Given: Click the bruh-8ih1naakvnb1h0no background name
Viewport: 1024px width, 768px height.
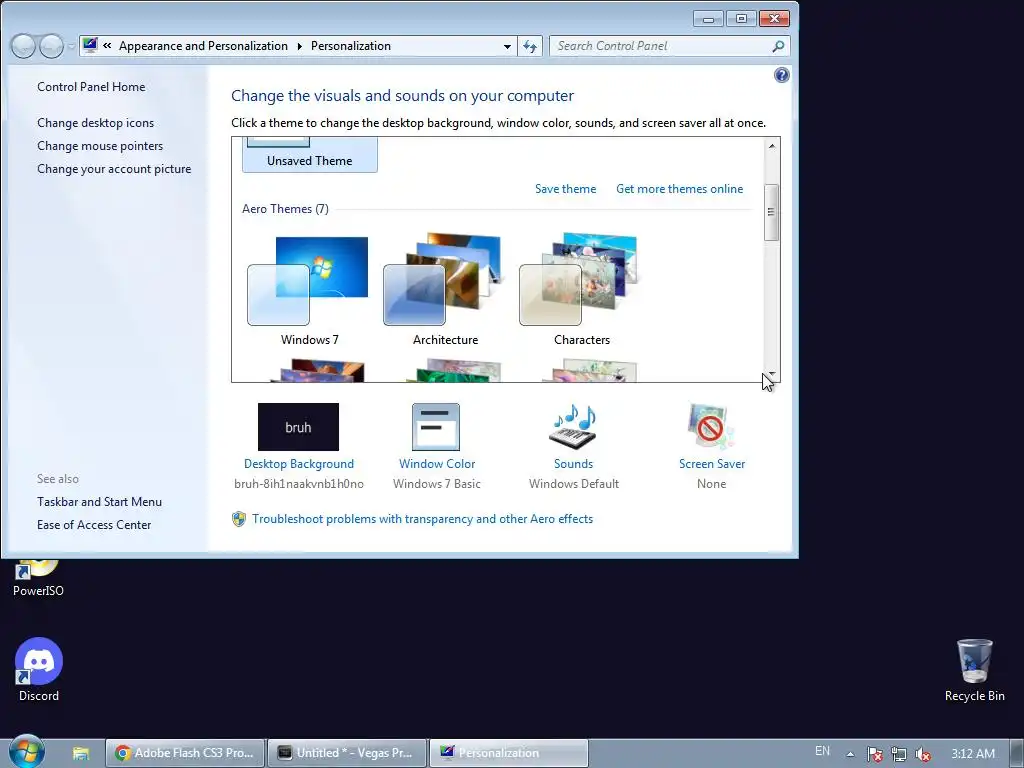Looking at the screenshot, I should 299,484.
